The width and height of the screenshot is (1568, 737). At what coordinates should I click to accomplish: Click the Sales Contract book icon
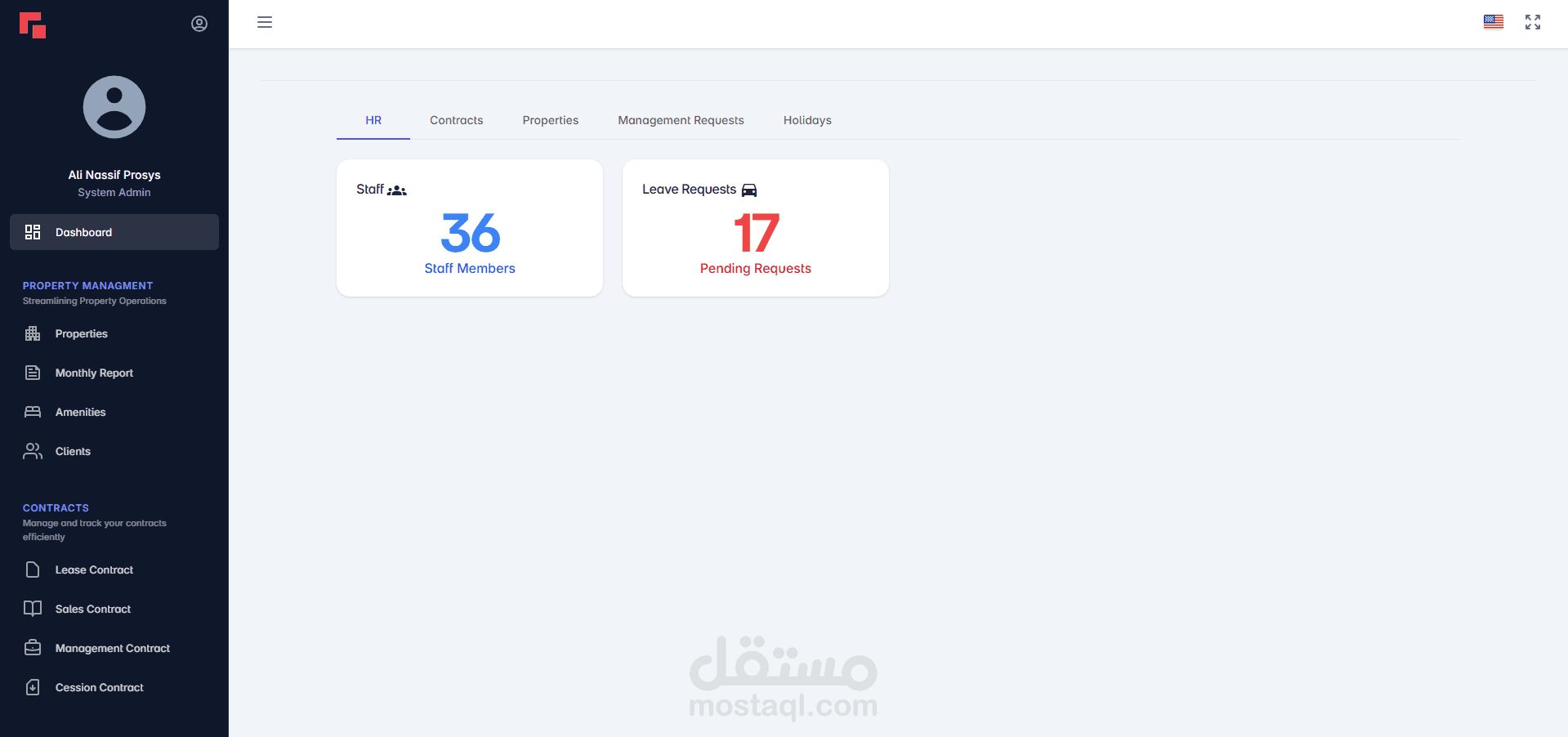[32, 609]
